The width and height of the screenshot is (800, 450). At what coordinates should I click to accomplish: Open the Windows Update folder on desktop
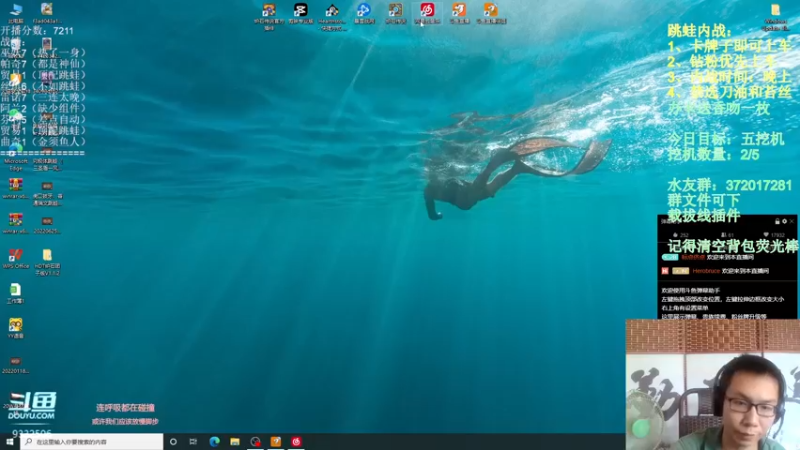pos(776,17)
